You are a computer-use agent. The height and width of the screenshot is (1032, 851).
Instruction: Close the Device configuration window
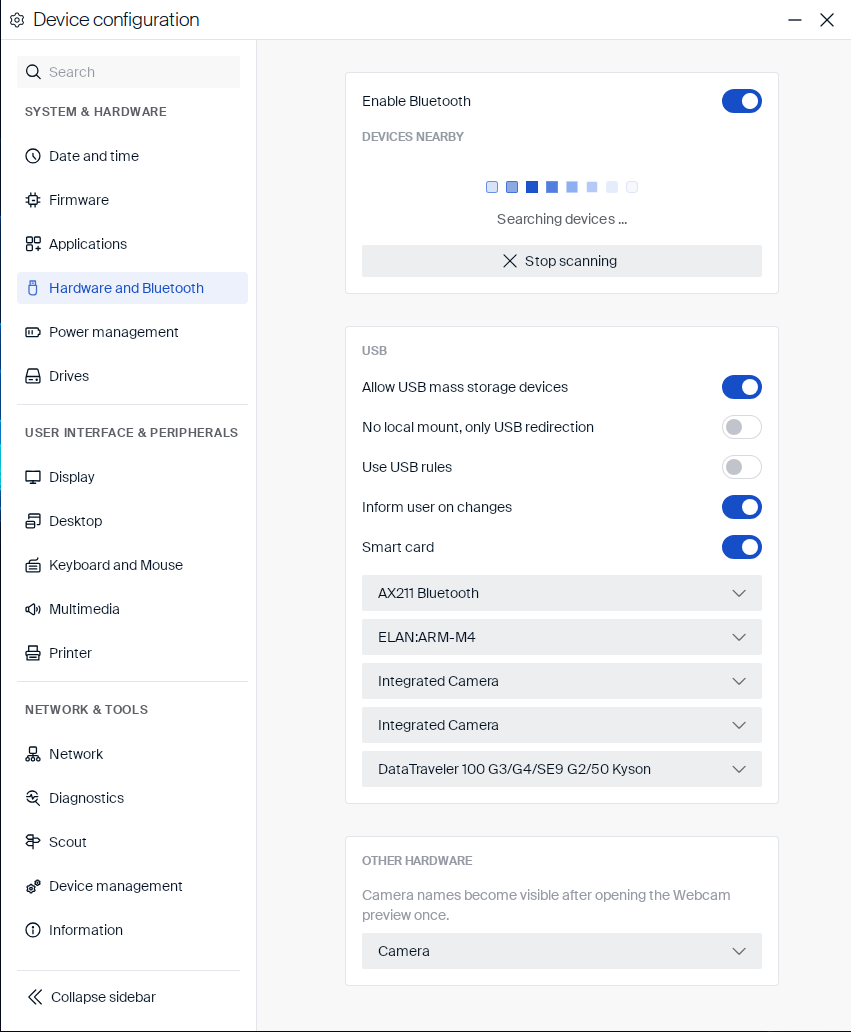[x=827, y=20]
